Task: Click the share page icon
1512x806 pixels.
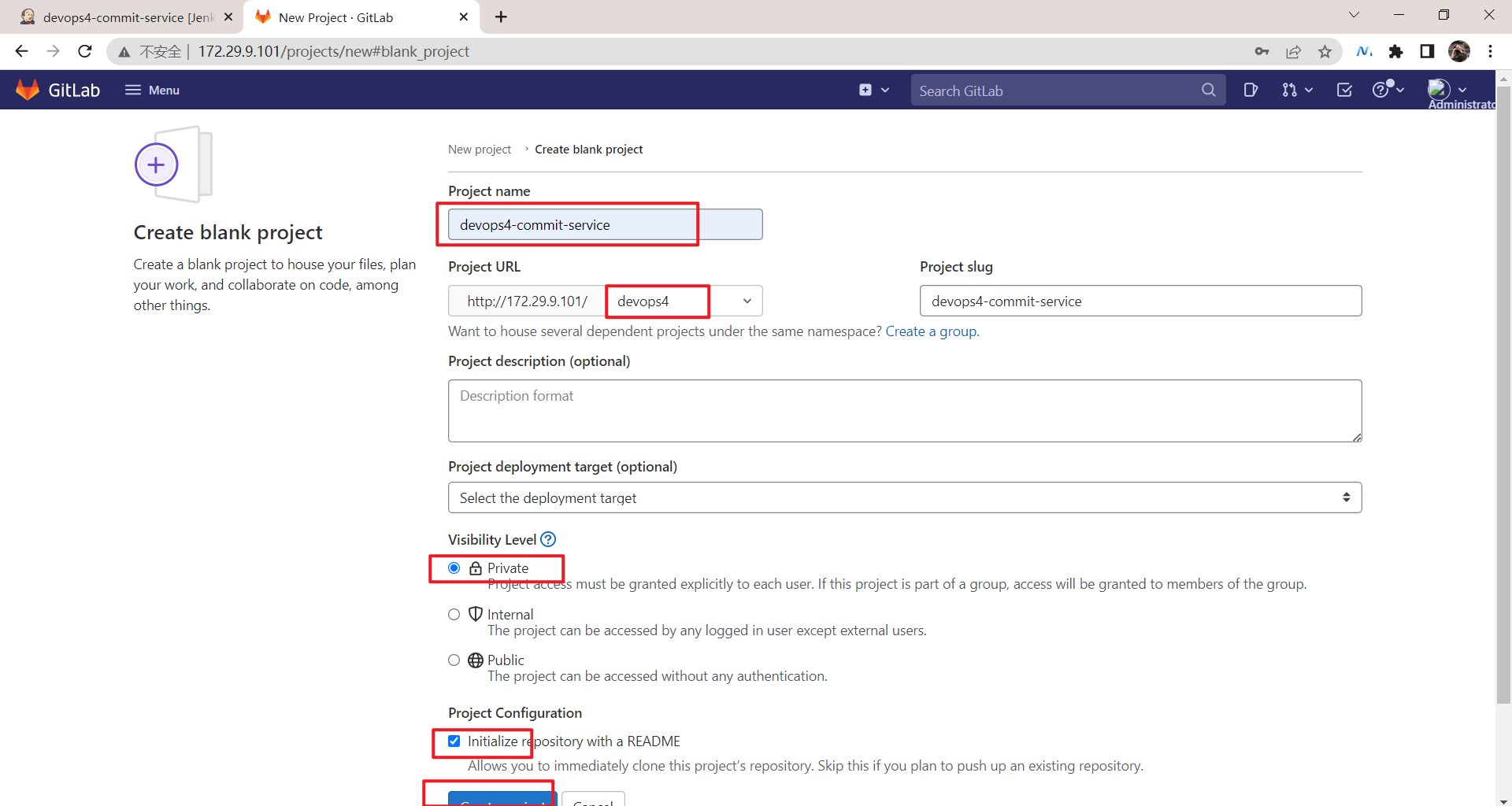Action: point(1293,51)
